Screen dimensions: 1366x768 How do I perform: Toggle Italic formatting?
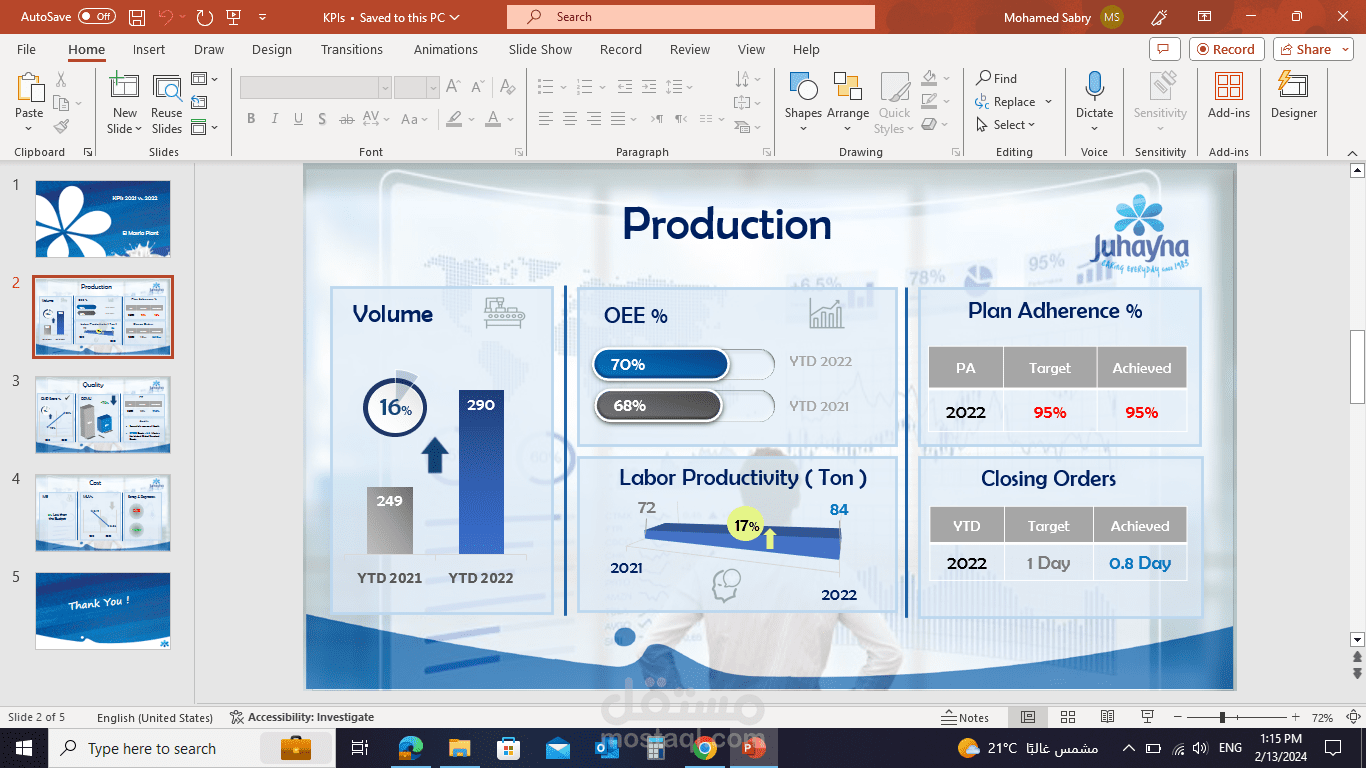[275, 119]
